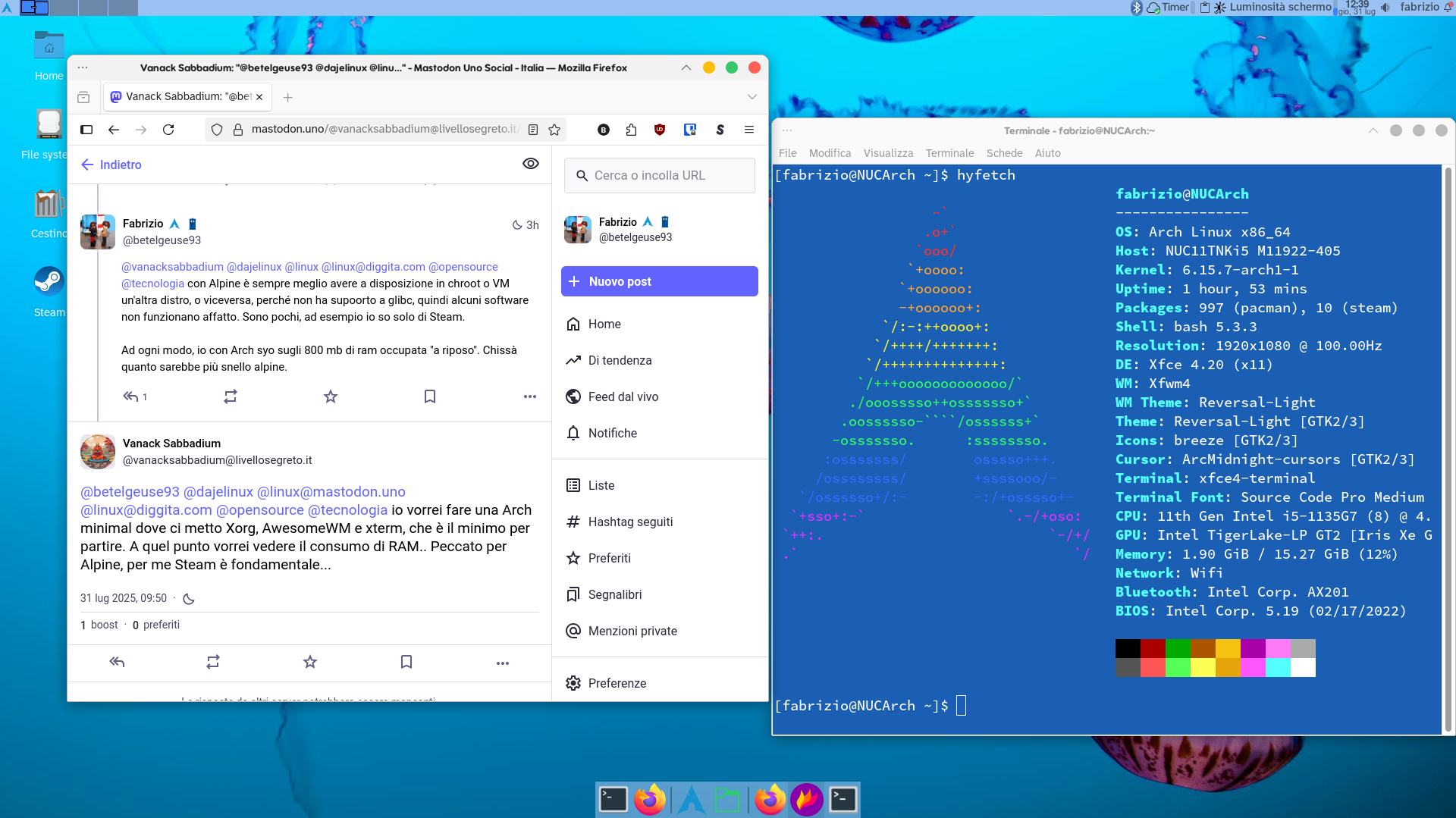This screenshot has height=818, width=1456.
Task: Open Firefox window menu three dots
Action: tap(83, 67)
